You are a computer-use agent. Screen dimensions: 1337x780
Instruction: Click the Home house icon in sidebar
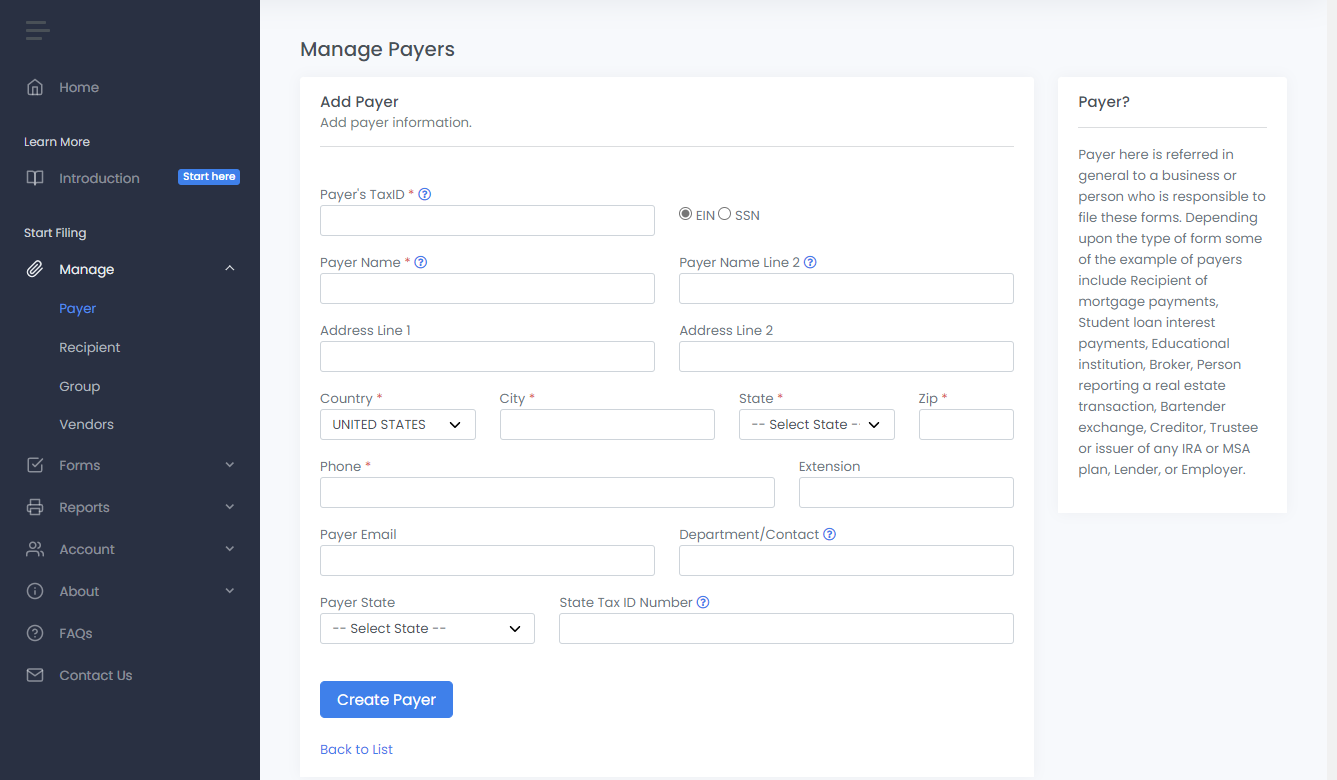(x=35, y=87)
